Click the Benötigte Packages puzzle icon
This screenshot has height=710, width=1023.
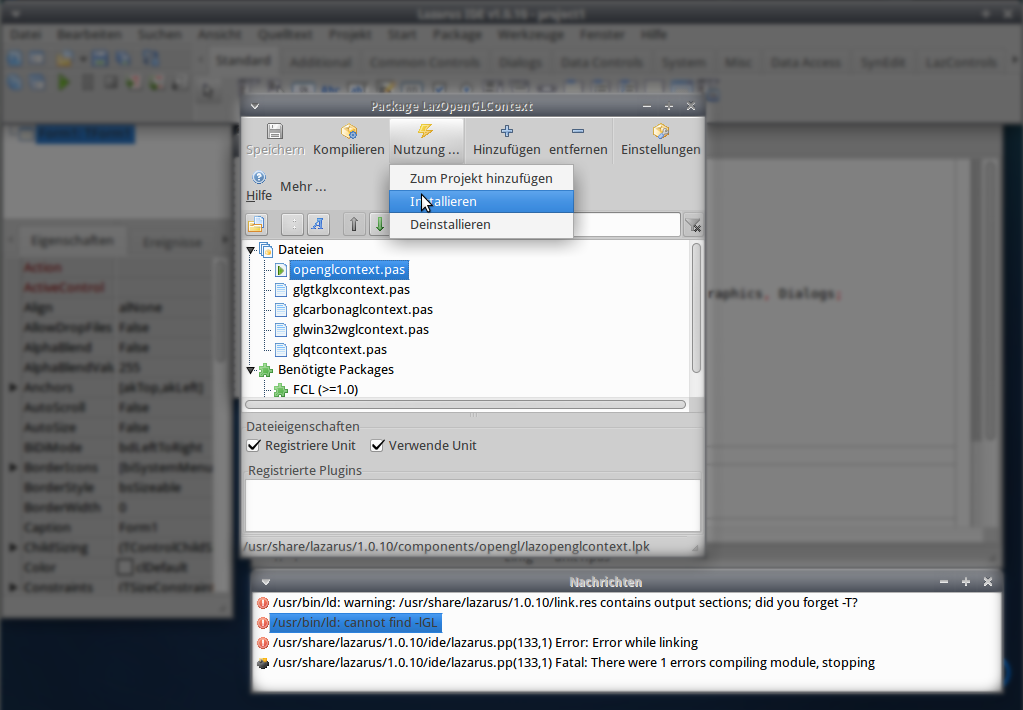[266, 370]
